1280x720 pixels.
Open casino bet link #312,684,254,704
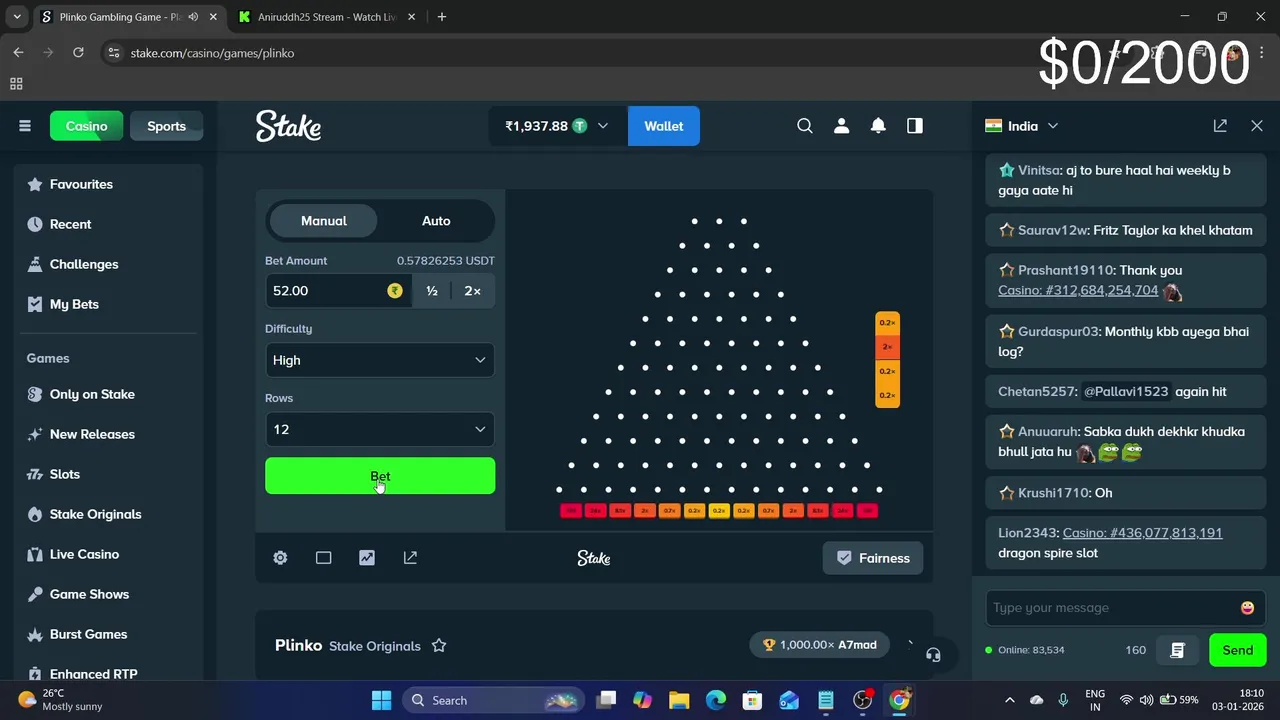(1078, 290)
